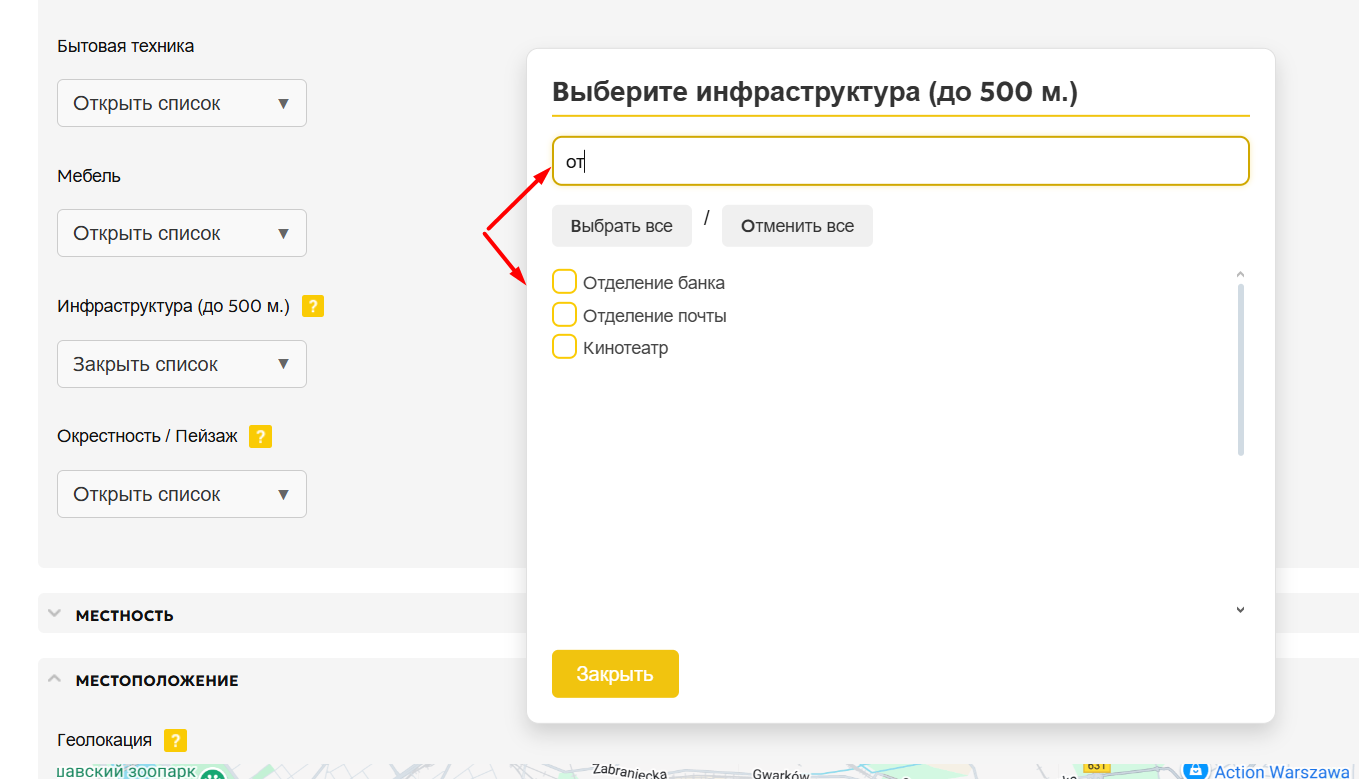The width and height of the screenshot is (1359, 779).
Task: Open the Окрестность / Пейзаж dropdown list
Action: [182, 494]
